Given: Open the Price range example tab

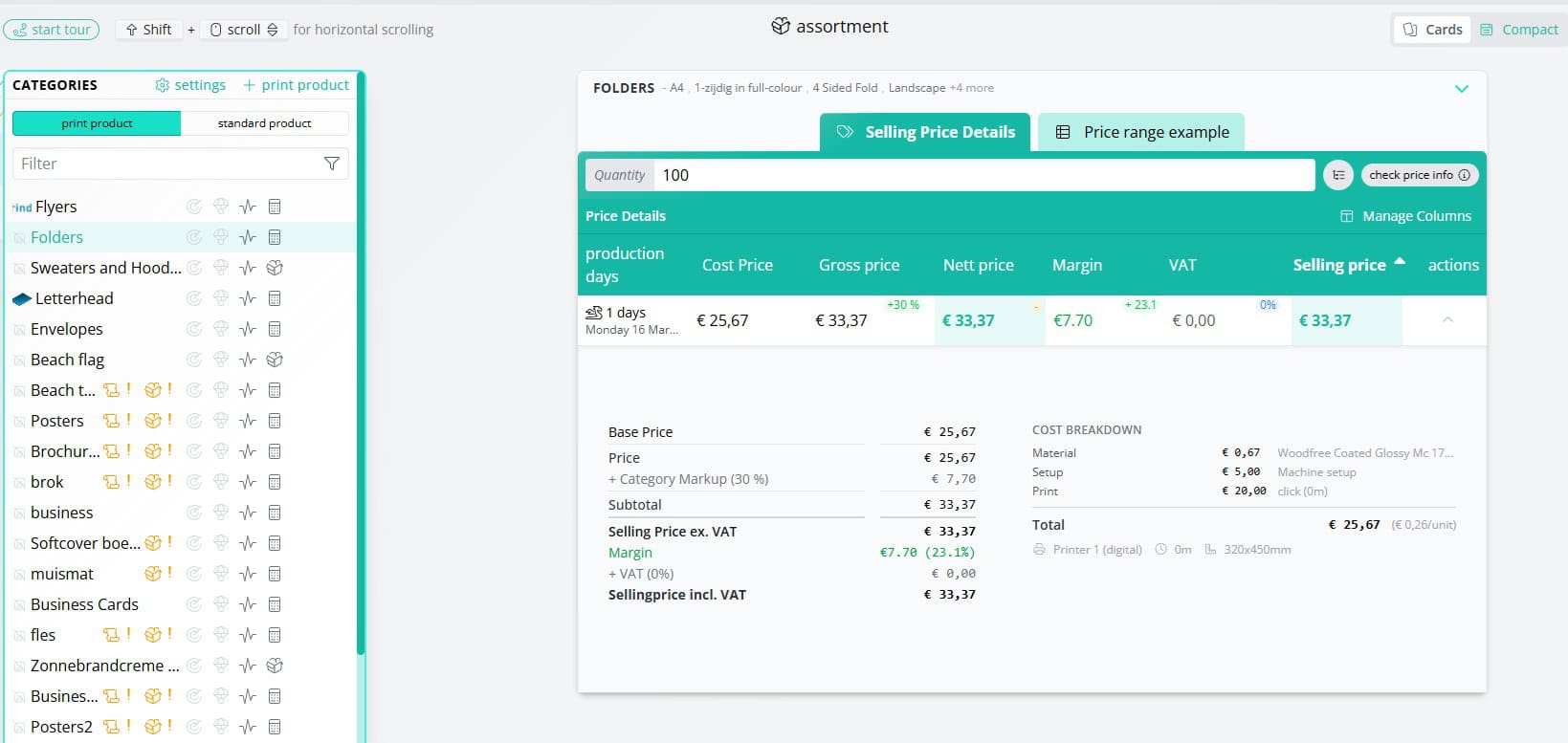Looking at the screenshot, I should (x=1142, y=132).
